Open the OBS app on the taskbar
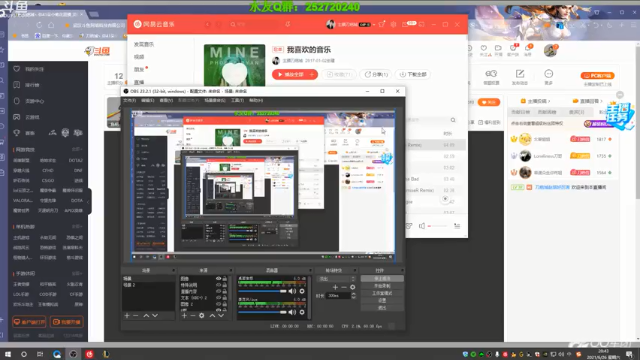Viewport: 640px width, 360px height. coord(73,354)
